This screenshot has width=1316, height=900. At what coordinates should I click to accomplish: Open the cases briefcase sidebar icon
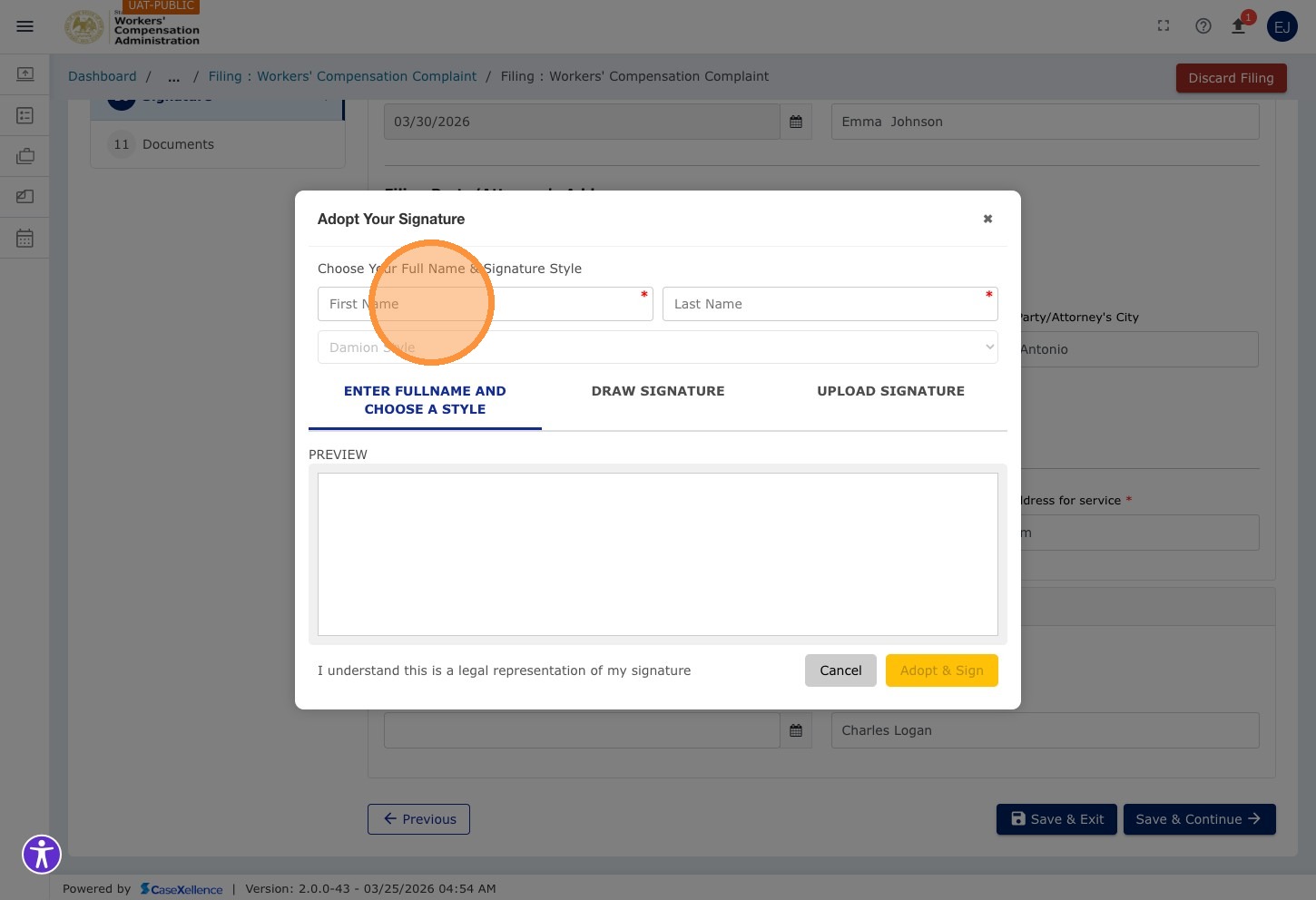(x=25, y=156)
